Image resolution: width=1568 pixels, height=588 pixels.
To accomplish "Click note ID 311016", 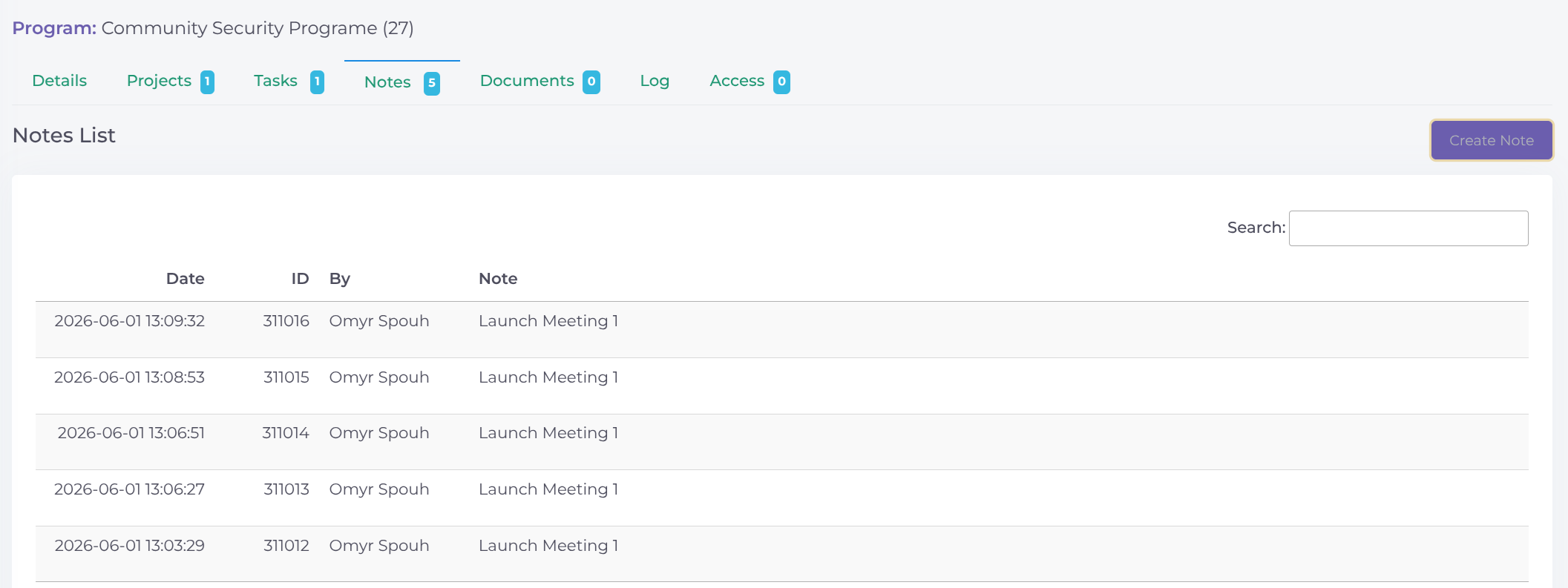I will pyautogui.click(x=286, y=321).
